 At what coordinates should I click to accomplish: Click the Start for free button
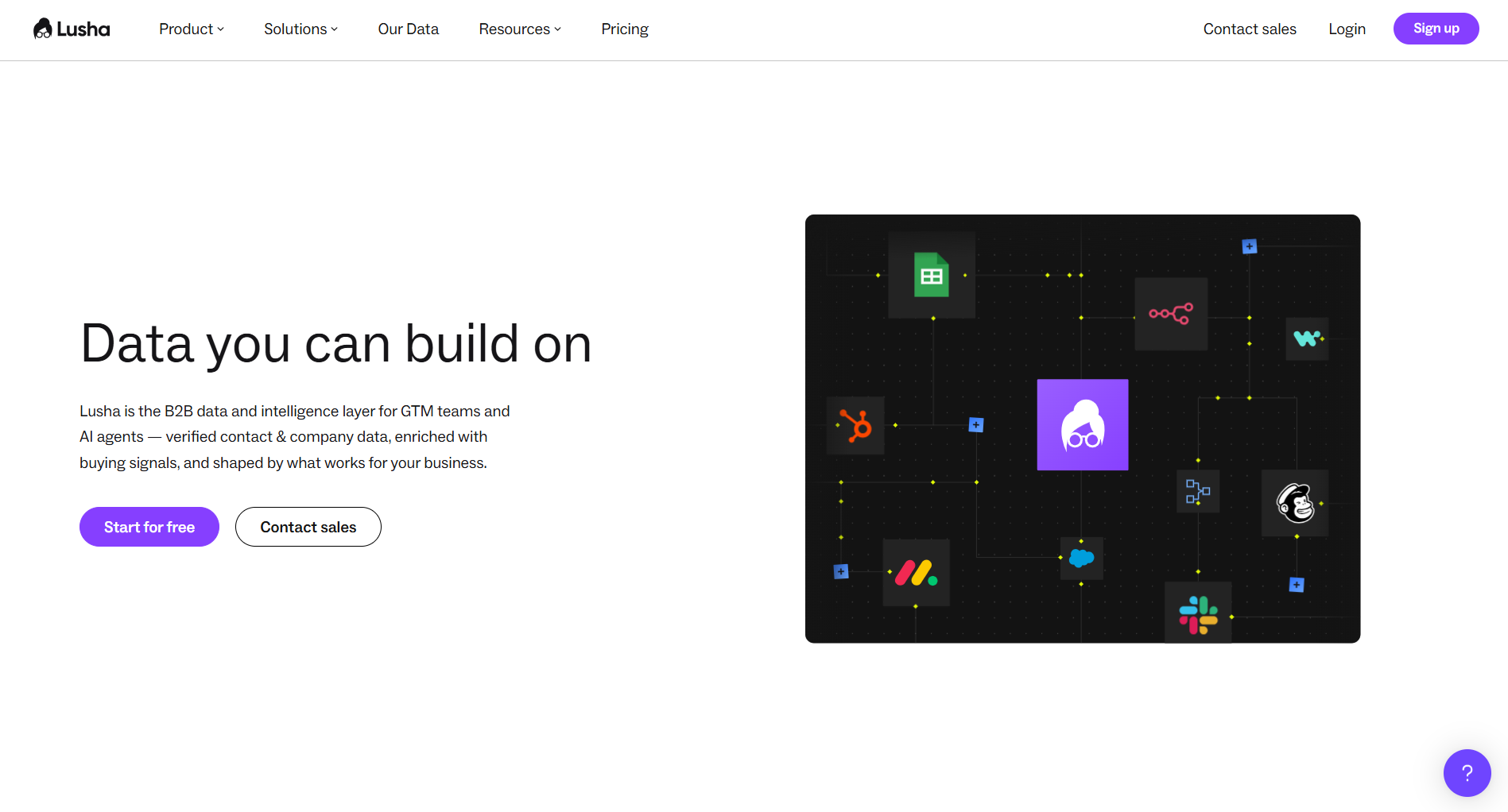point(149,527)
